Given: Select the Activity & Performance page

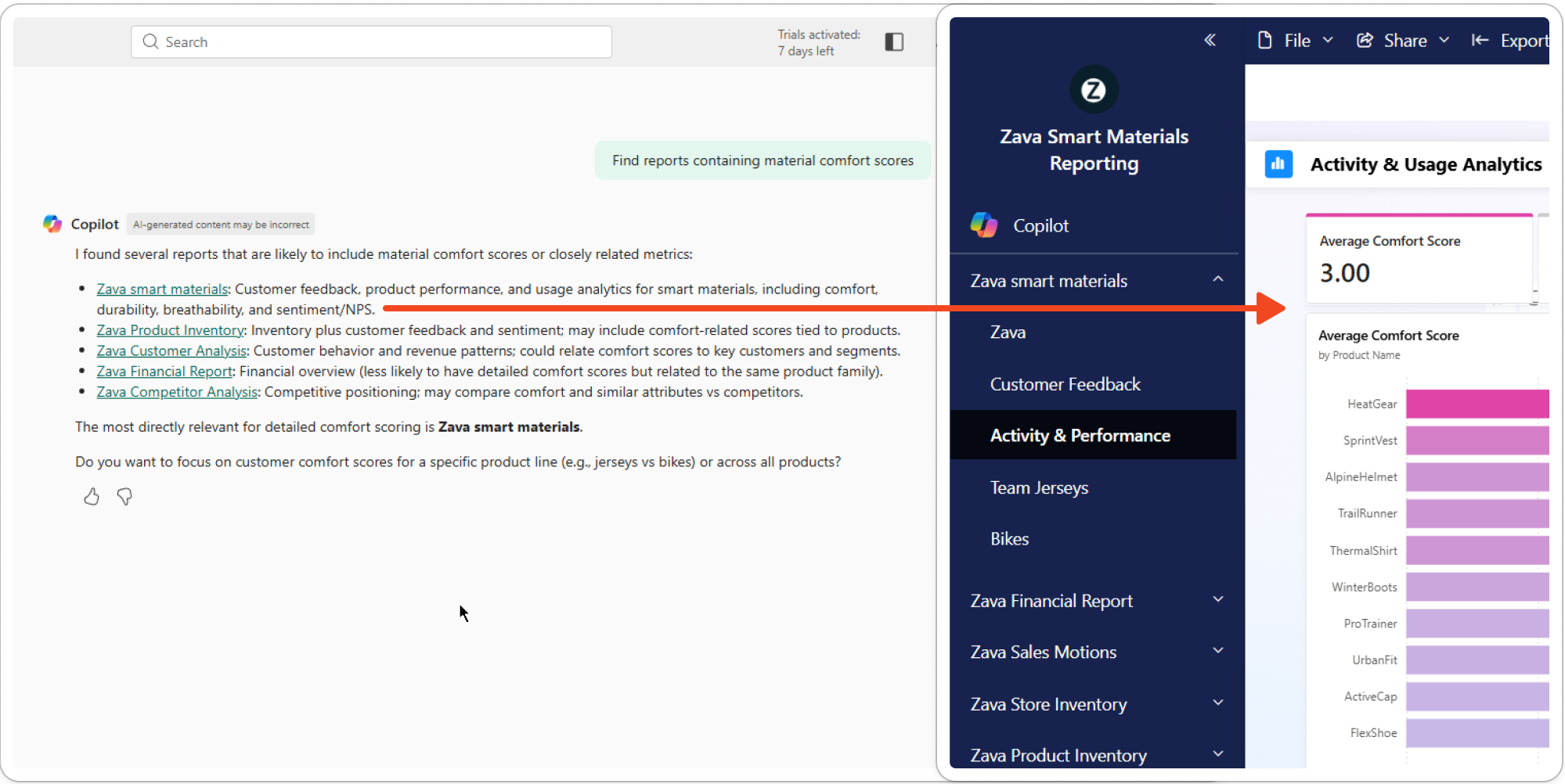Looking at the screenshot, I should pos(1094,435).
